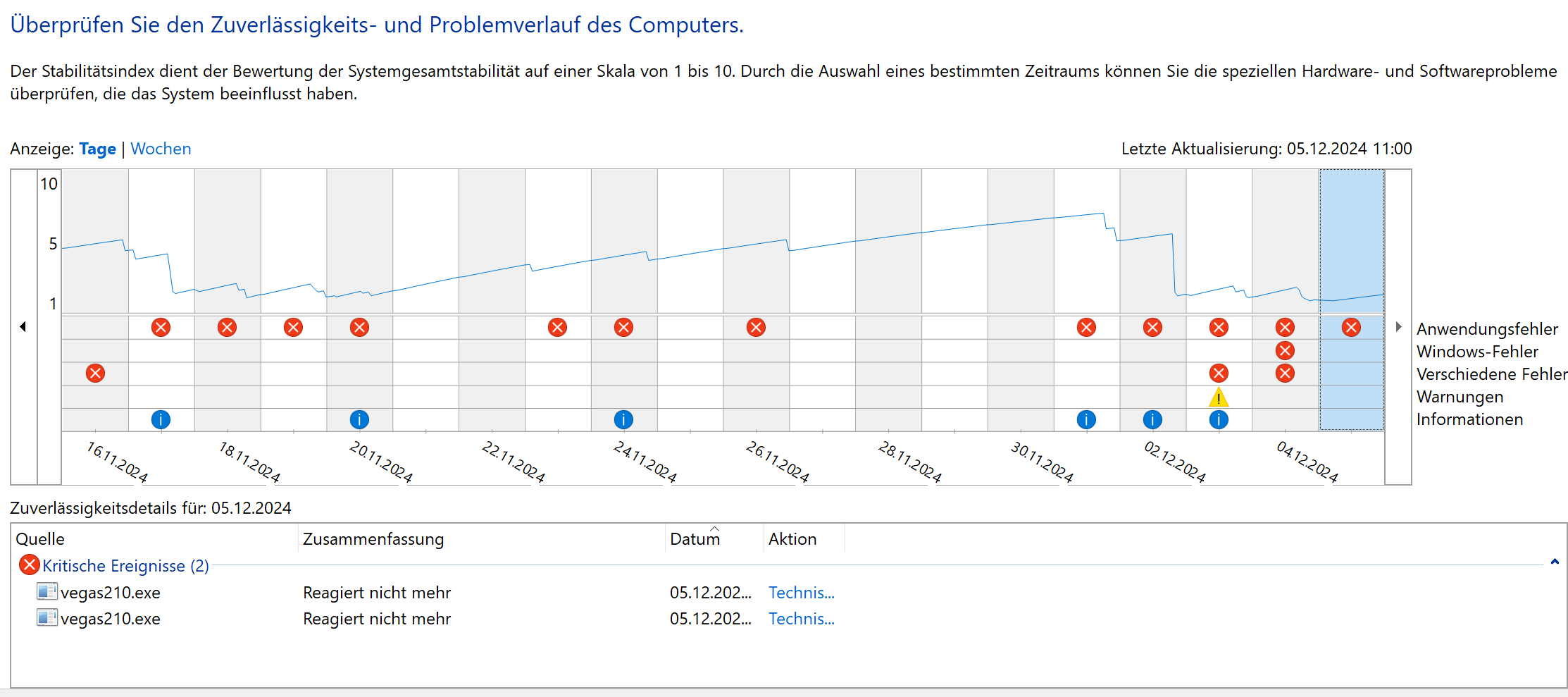
Task: Sort by the Datum column header
Action: pos(715,538)
